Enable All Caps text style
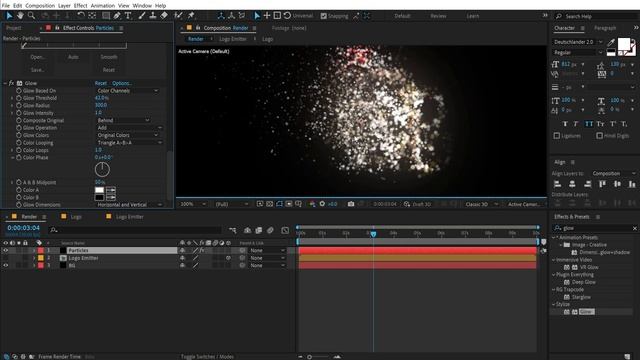 [589, 124]
